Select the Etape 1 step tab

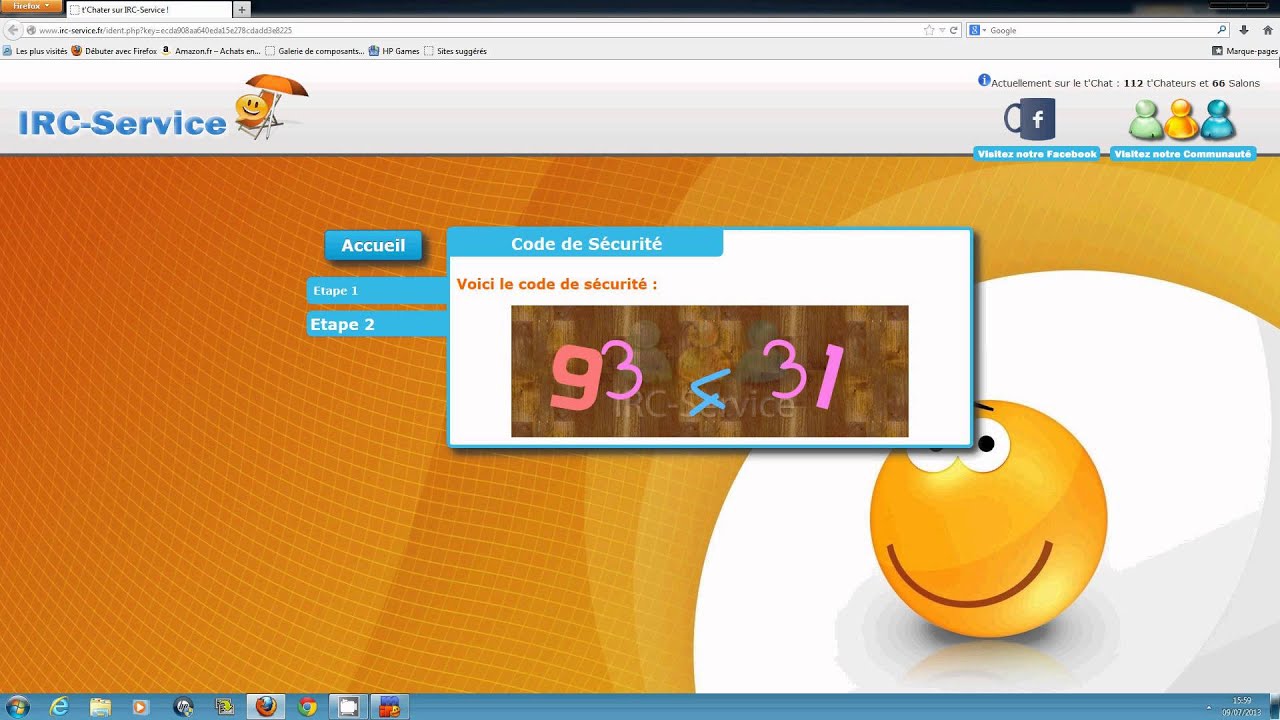[377, 291]
